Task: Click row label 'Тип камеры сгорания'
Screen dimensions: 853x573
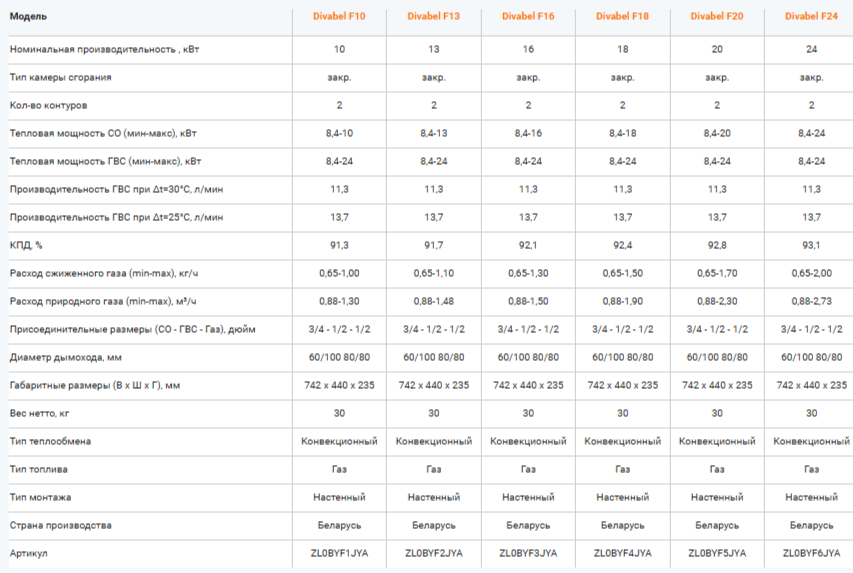Action: tap(60, 77)
